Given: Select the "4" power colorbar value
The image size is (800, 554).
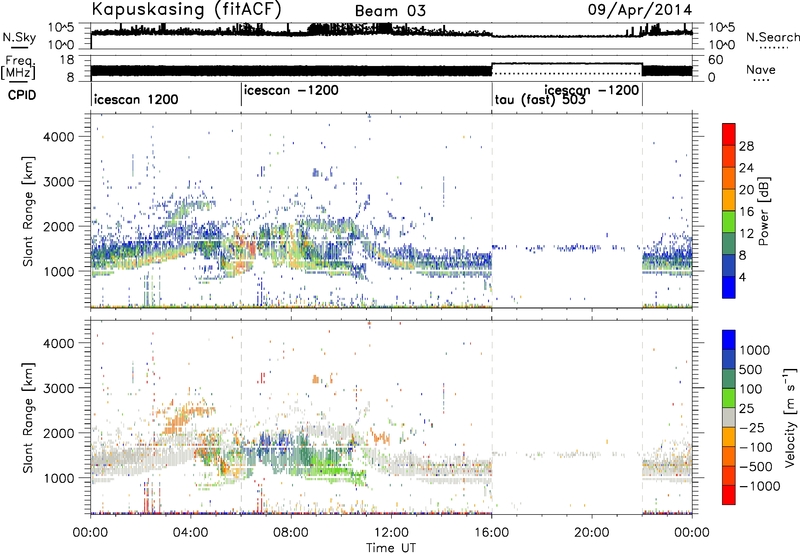Looking at the screenshot, I should pos(743,277).
